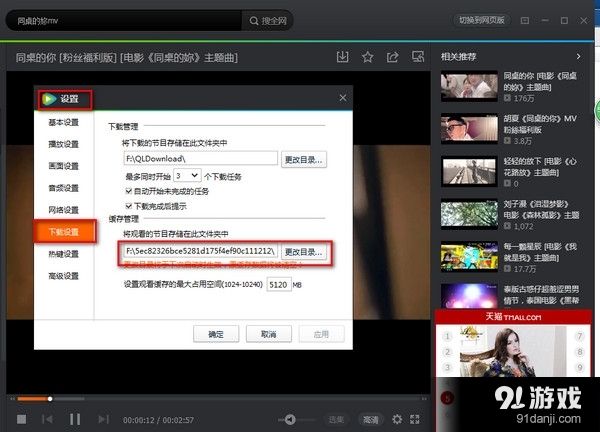Open 画面设置 tab
This screenshot has width=600, height=432.
coord(64,166)
